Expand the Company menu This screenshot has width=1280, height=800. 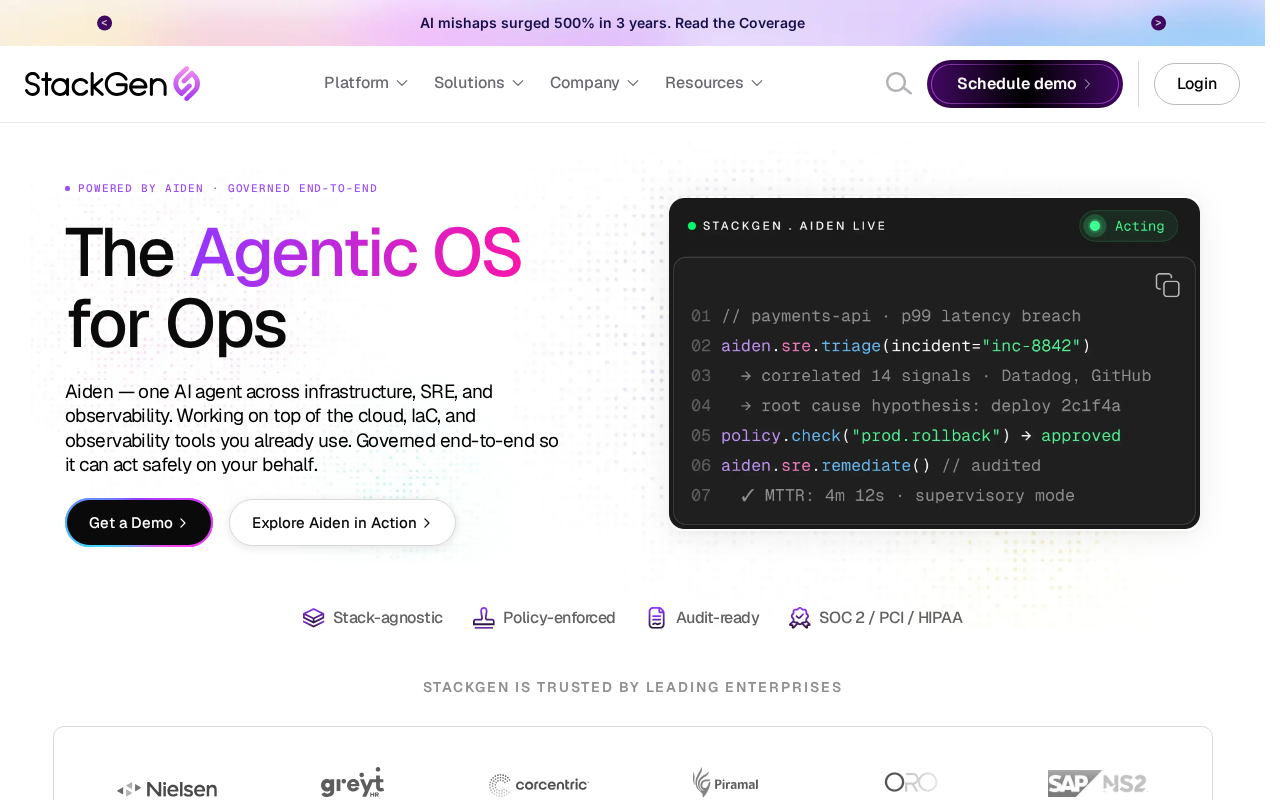pyautogui.click(x=595, y=83)
